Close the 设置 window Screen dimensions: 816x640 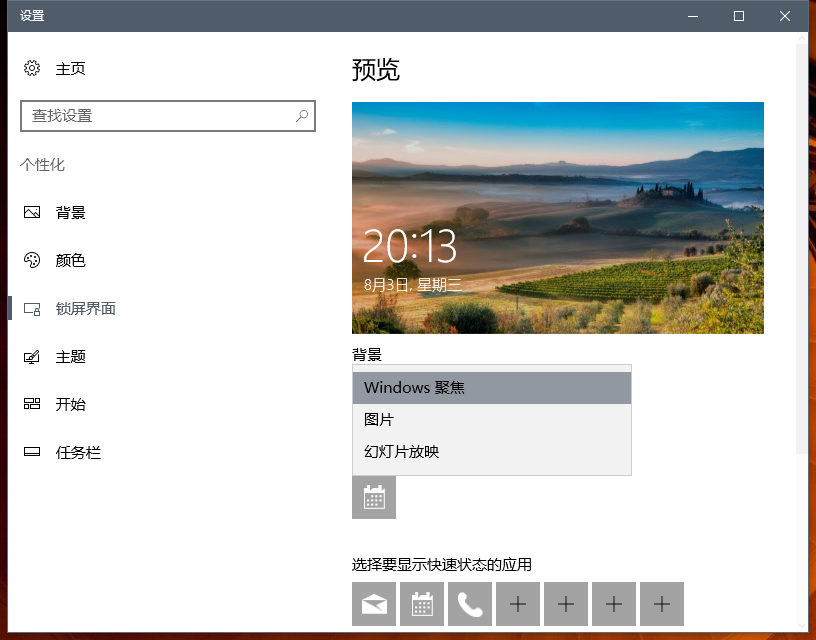(785, 16)
